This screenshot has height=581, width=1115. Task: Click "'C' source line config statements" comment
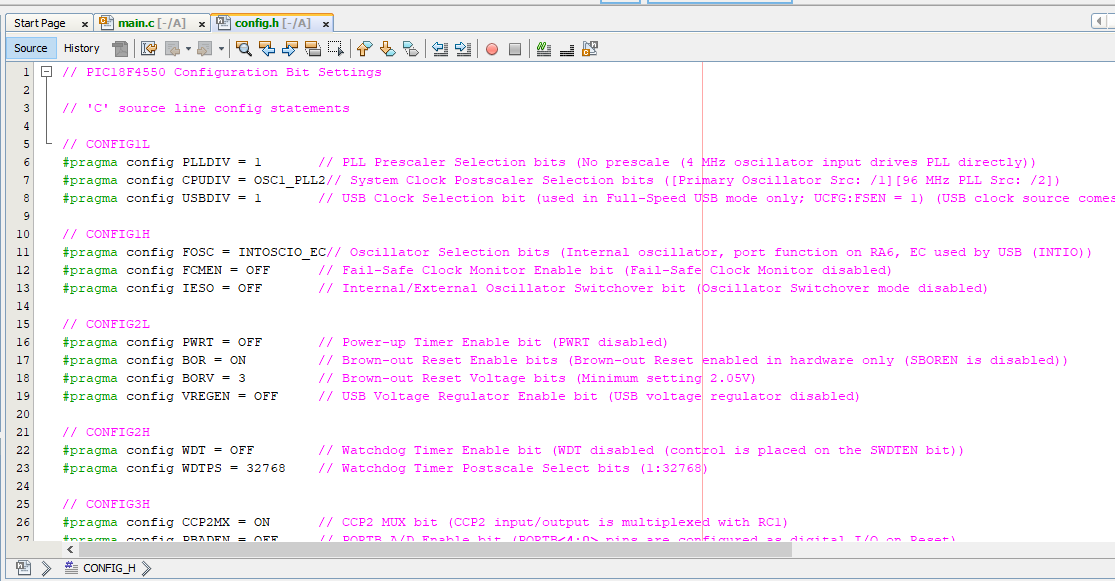click(x=218, y=108)
